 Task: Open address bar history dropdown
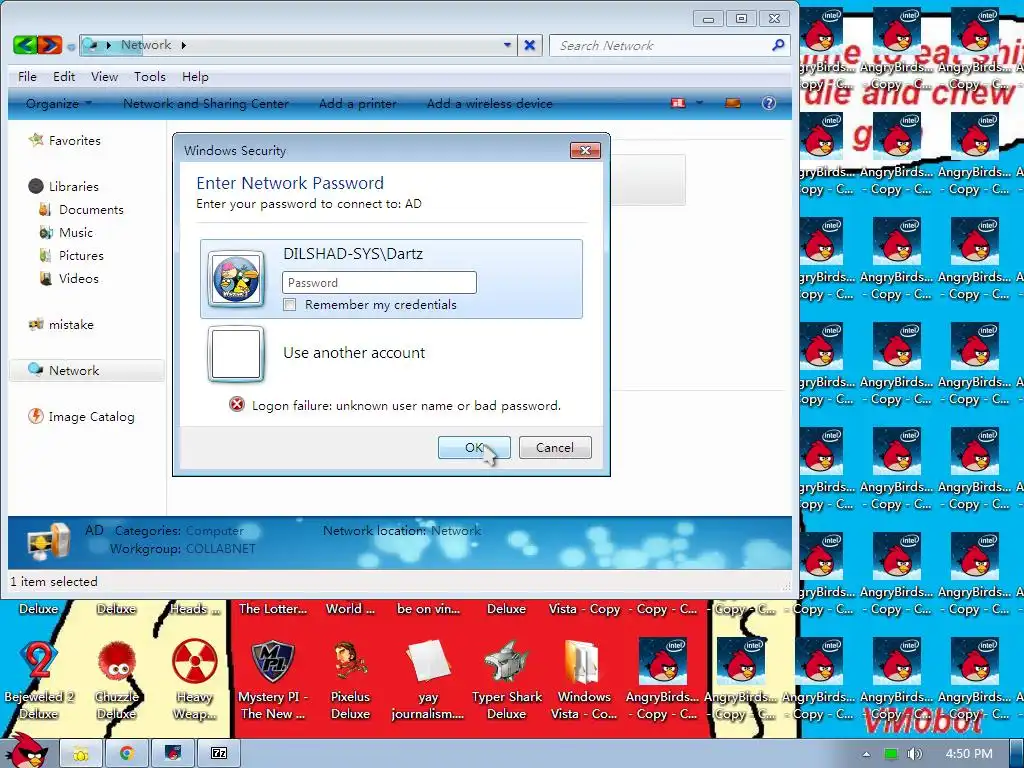(507, 45)
